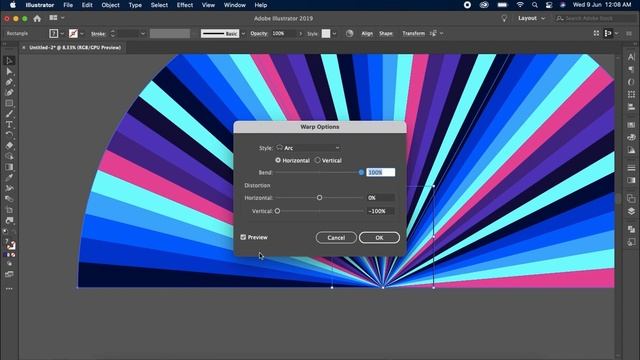Select the Rectangle tool in the toolbar

[9, 103]
